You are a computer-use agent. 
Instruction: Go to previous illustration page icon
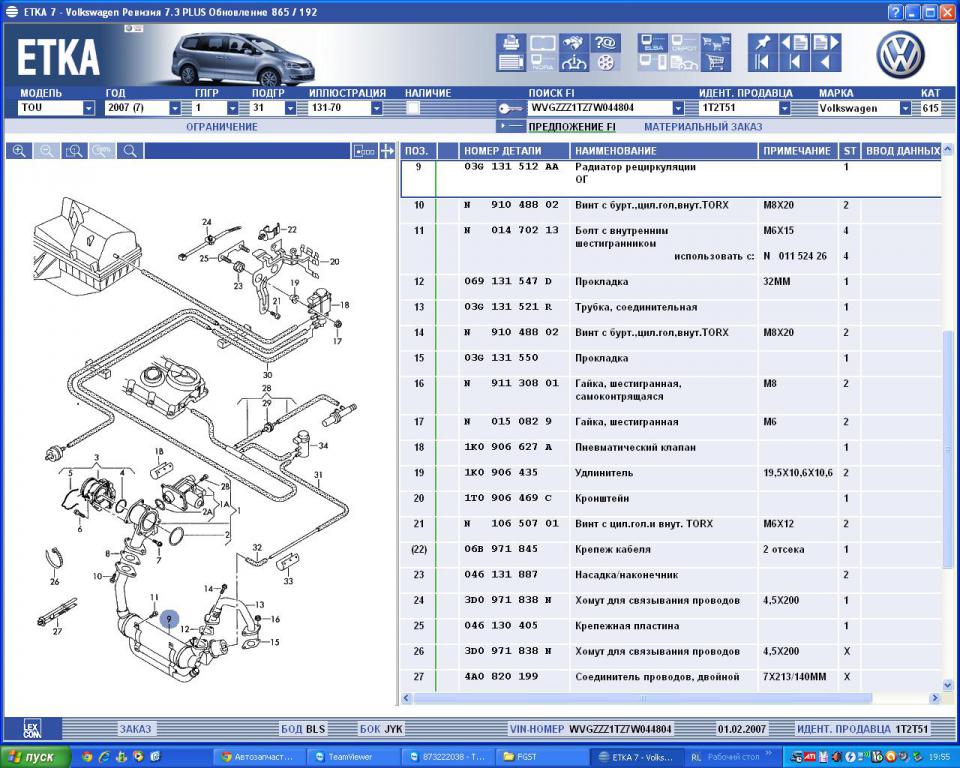[795, 42]
